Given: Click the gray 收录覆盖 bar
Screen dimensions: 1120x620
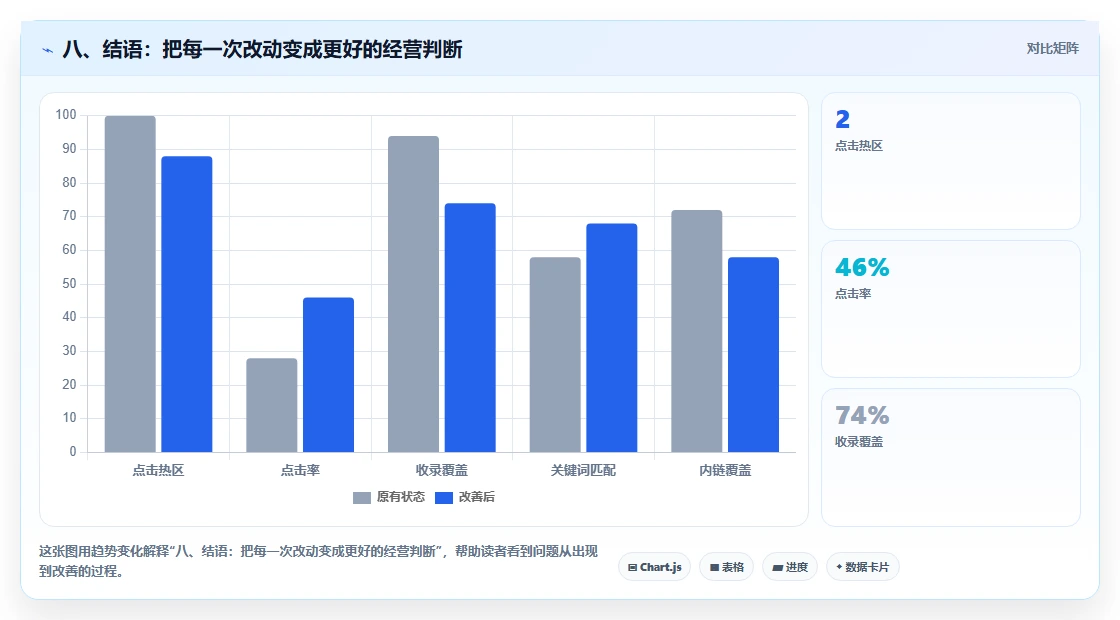Looking at the screenshot, I should coord(414,294).
